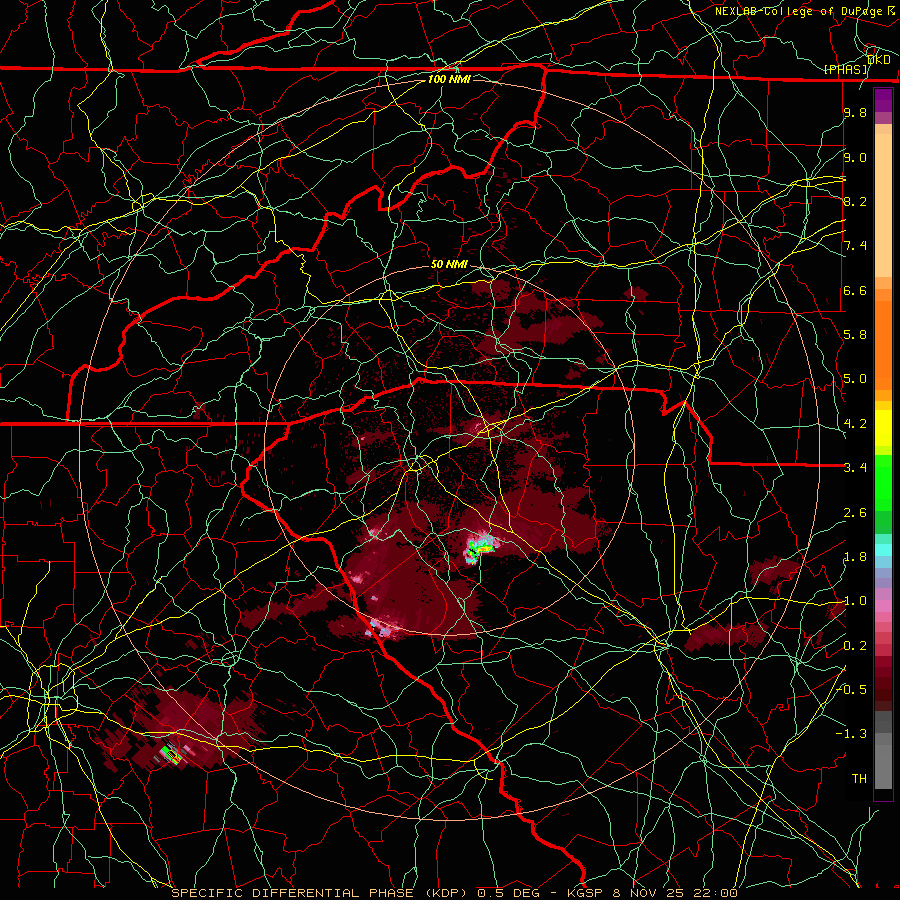Click the "DKD" label above the color bar
The image size is (900, 900).
[879, 59]
